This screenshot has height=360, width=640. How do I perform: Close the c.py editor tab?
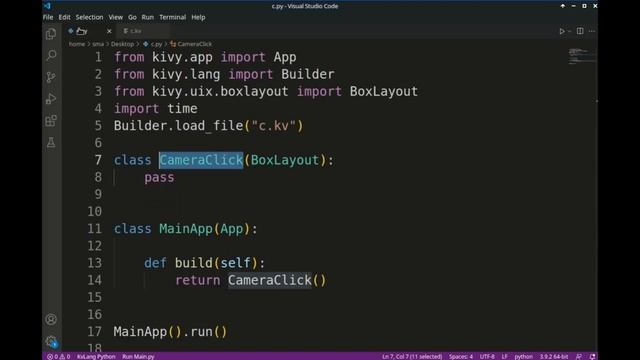pyautogui.click(x=109, y=31)
